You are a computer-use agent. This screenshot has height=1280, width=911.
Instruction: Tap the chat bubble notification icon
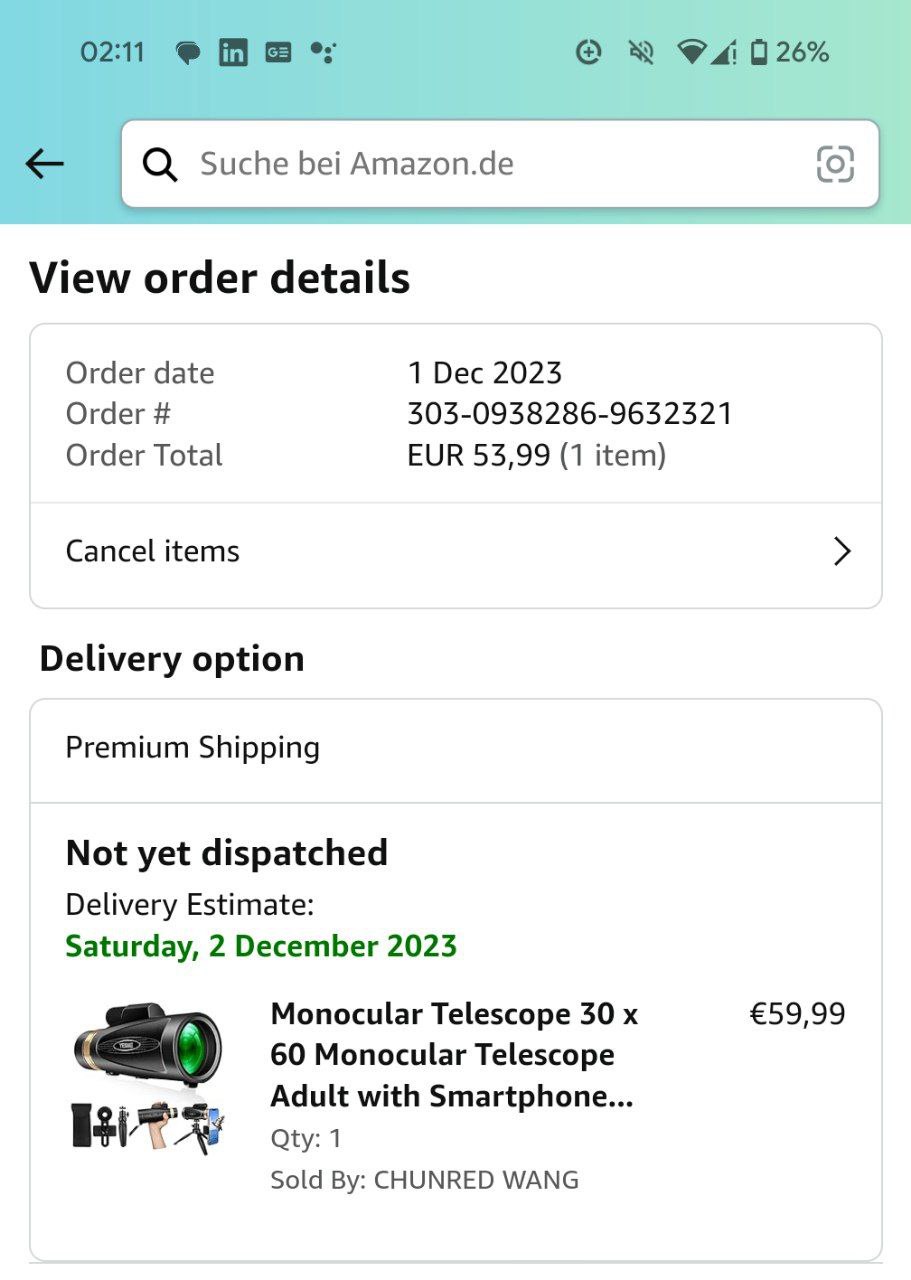coord(188,53)
